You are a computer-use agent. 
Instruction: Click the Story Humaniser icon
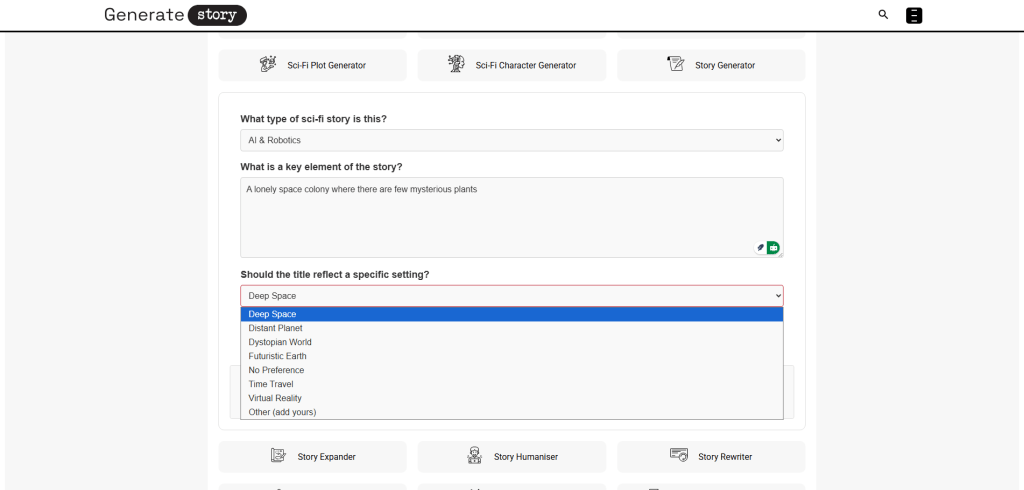475,456
